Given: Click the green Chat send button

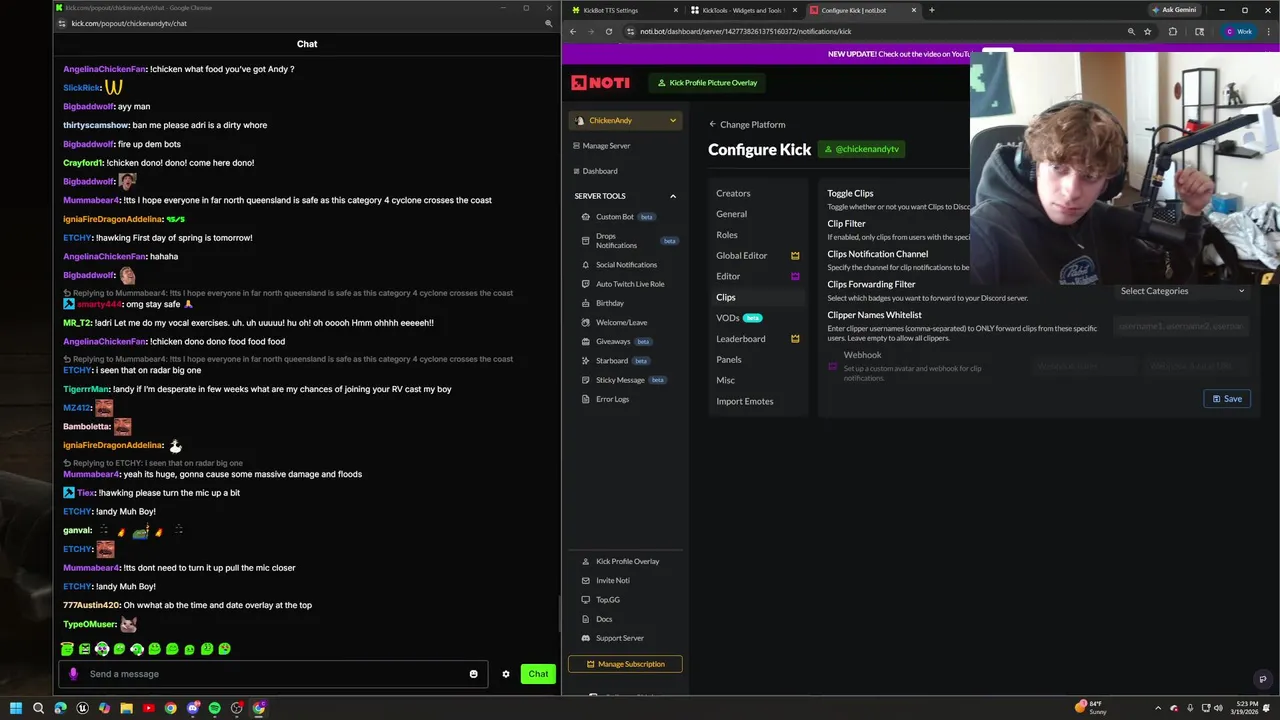Looking at the screenshot, I should [x=538, y=674].
